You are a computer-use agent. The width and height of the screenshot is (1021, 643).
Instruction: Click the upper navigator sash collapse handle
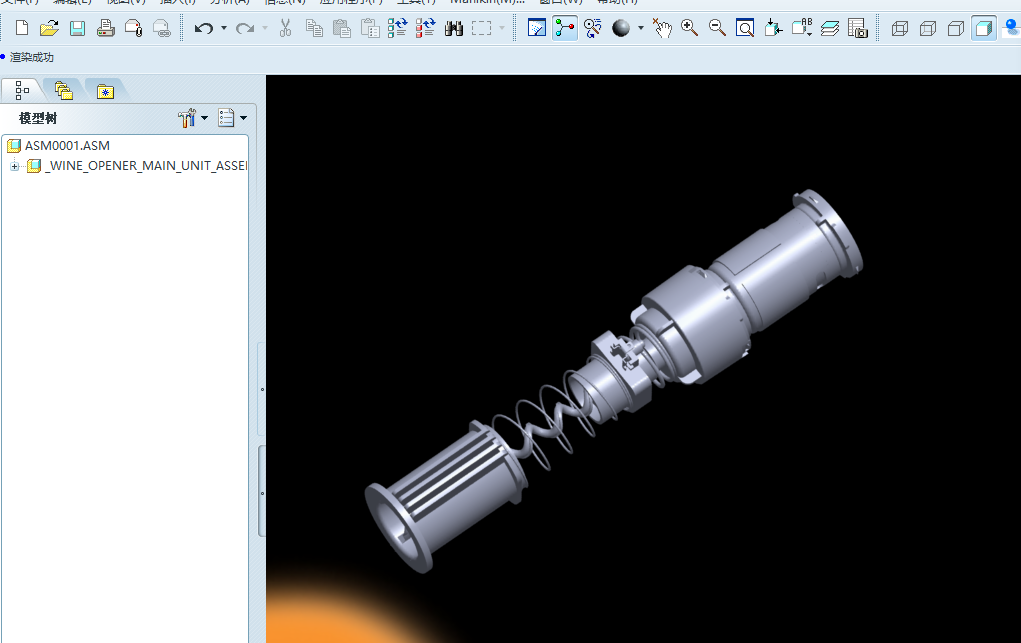[x=262, y=389]
